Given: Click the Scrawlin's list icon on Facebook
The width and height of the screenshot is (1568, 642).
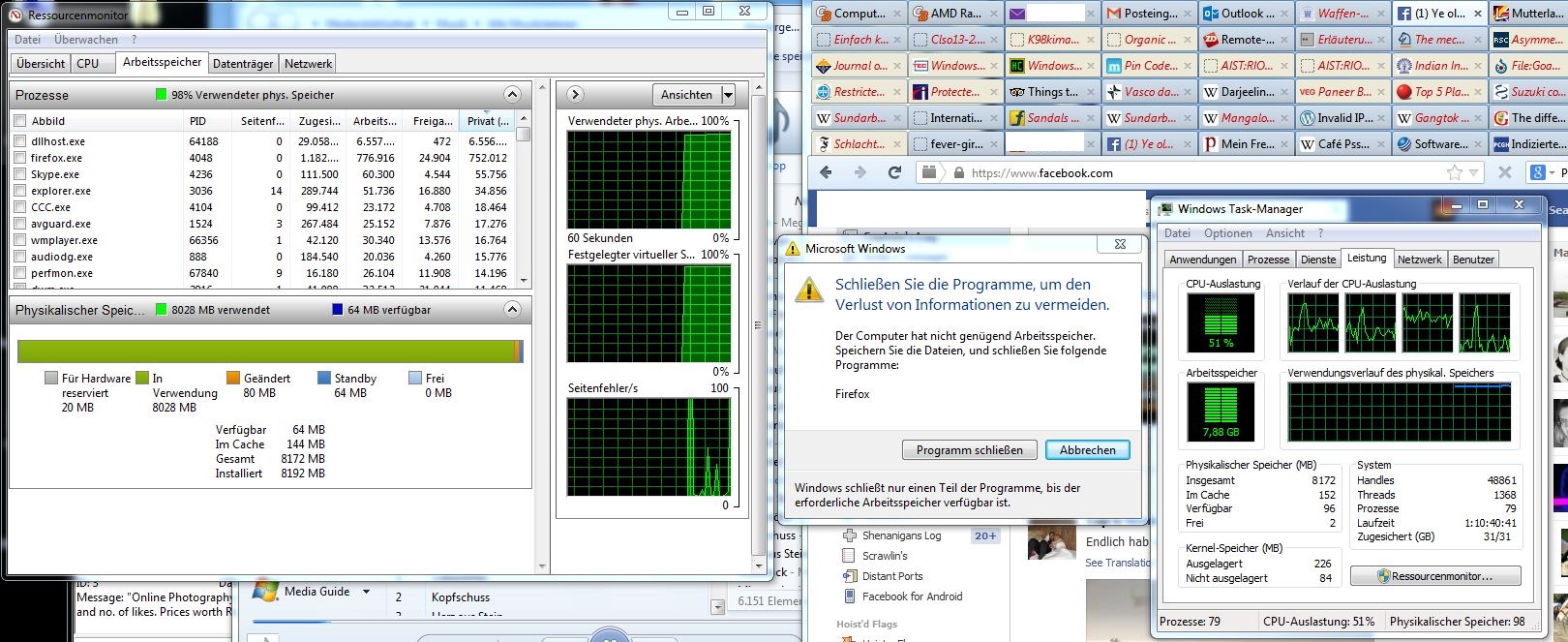Looking at the screenshot, I should [850, 556].
